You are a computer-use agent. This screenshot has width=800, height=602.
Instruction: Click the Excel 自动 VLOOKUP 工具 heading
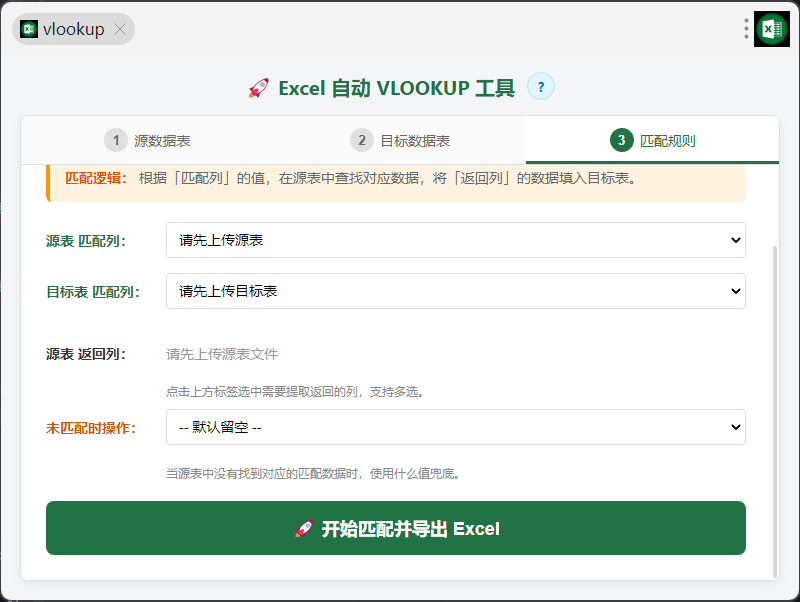(x=396, y=88)
